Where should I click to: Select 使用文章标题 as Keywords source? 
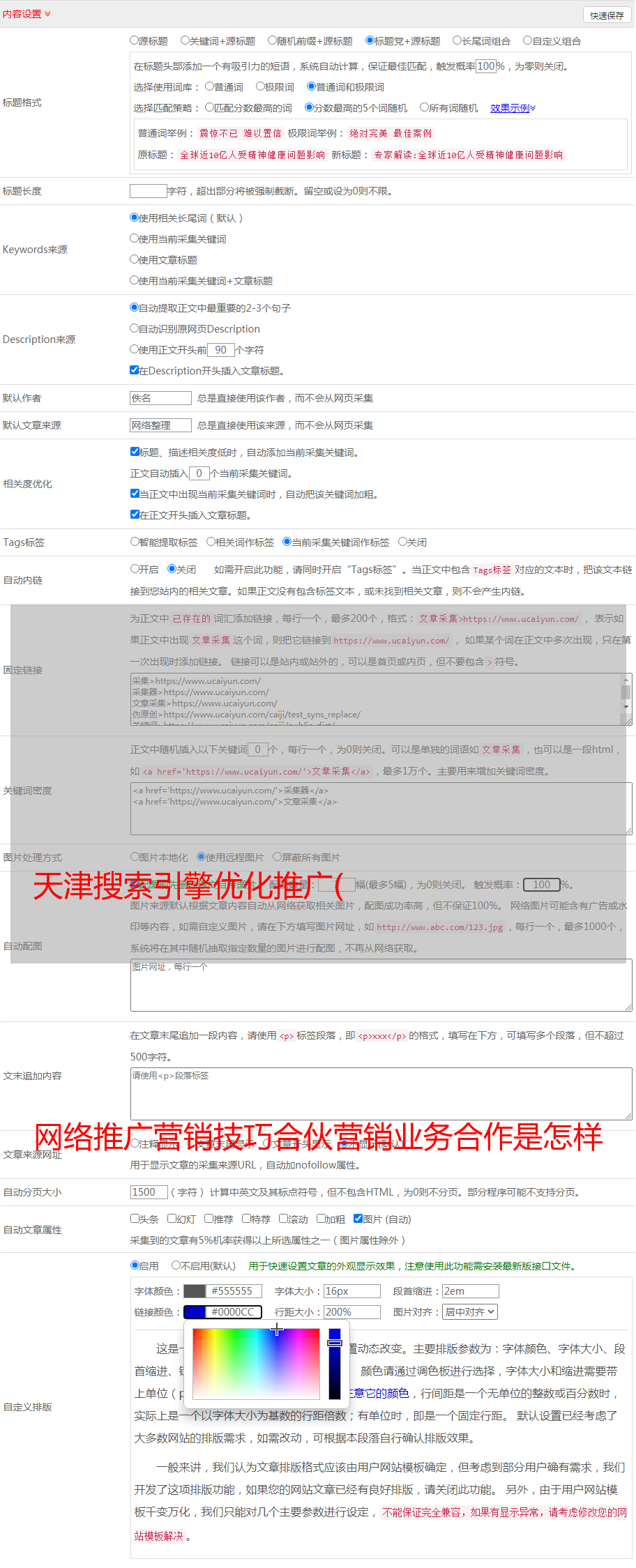[x=135, y=259]
